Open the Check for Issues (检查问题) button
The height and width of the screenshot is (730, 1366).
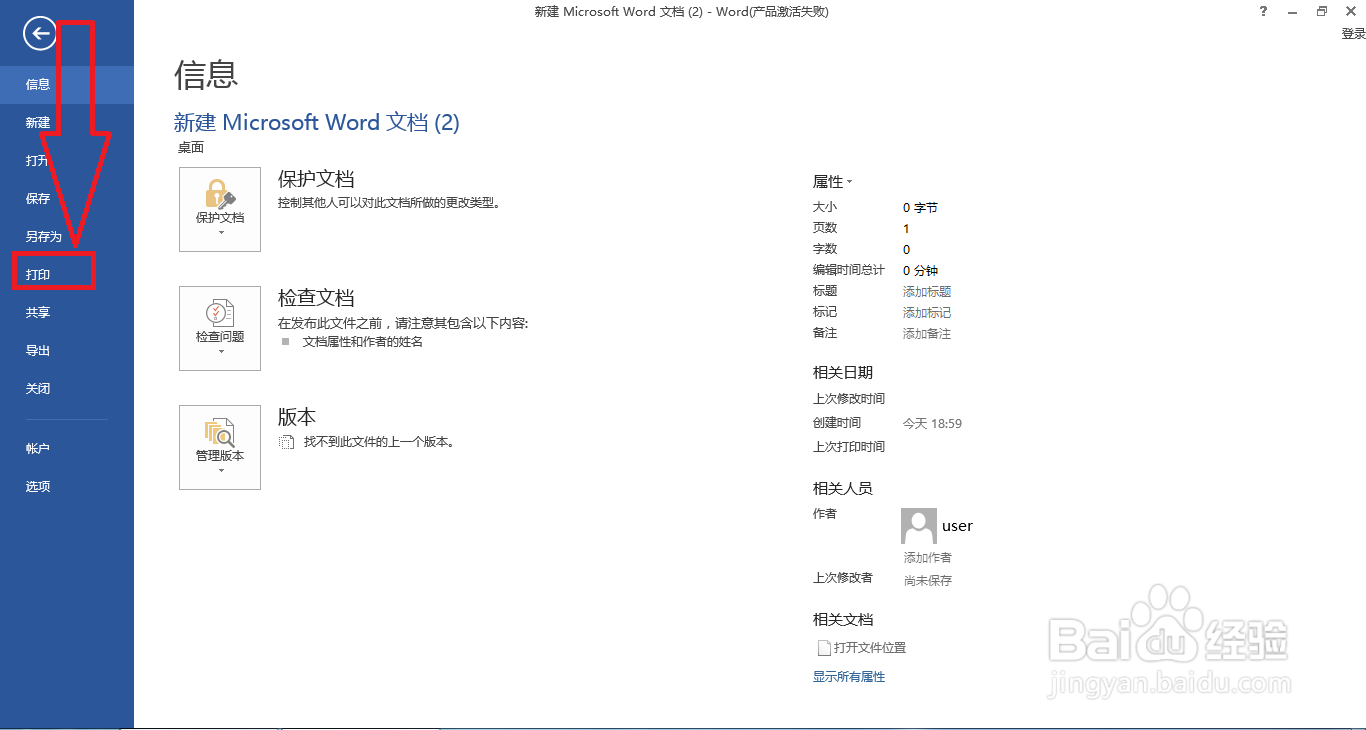[220, 328]
